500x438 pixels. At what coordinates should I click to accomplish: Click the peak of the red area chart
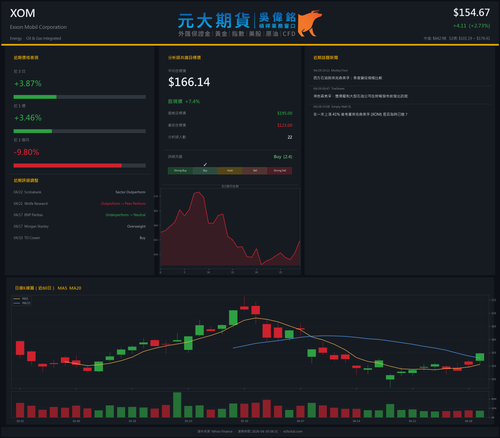pyautogui.click(x=198, y=192)
